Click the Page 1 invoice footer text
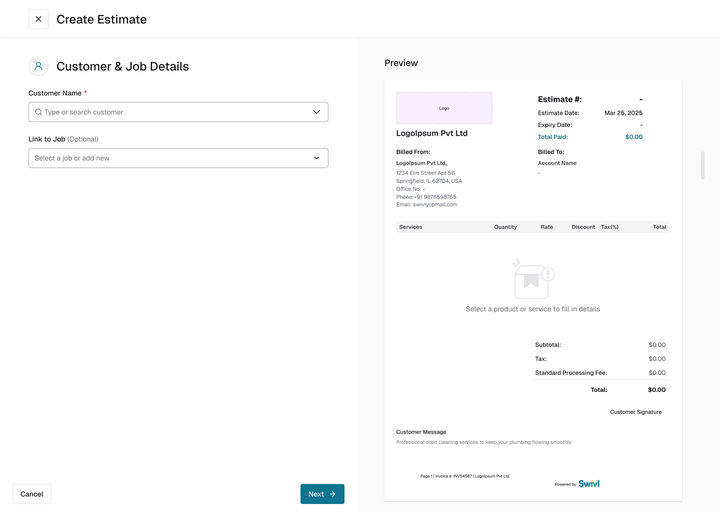720x512 pixels. coord(465,476)
